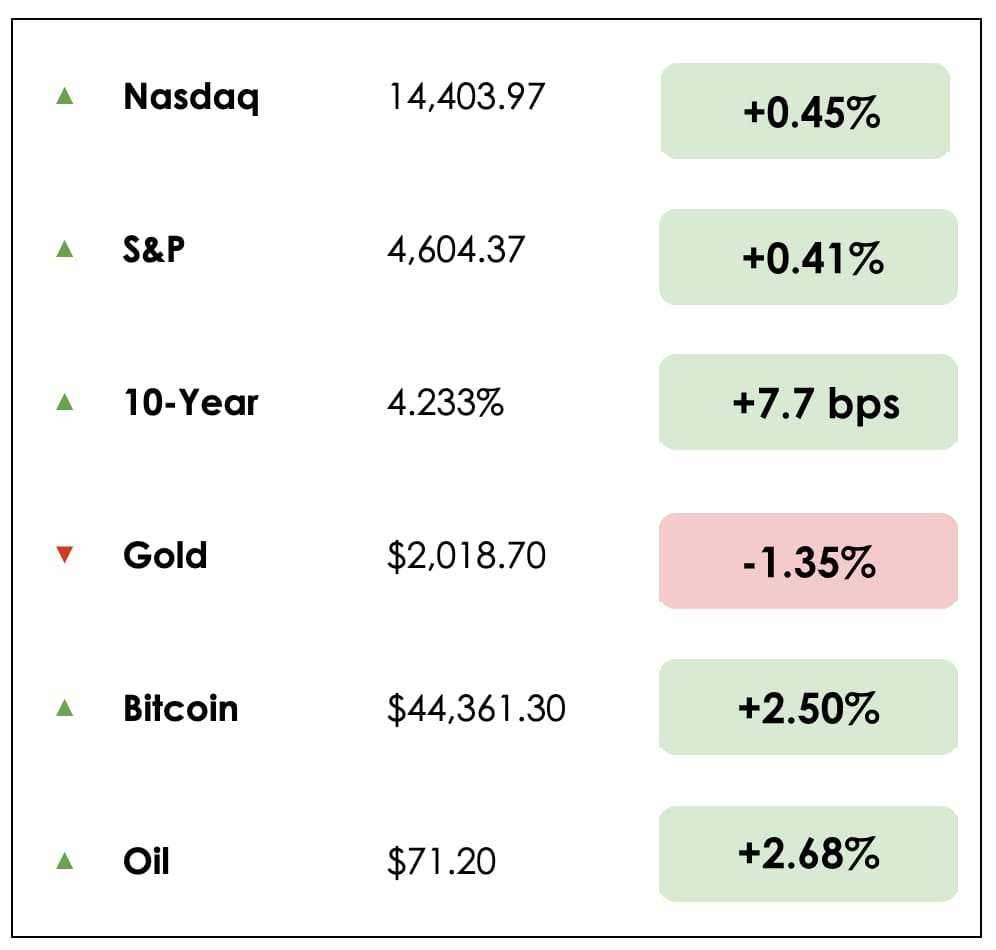The width and height of the screenshot is (996, 950).
Task: Select the Bitcoin +2.50% change badge
Action: 808,707
